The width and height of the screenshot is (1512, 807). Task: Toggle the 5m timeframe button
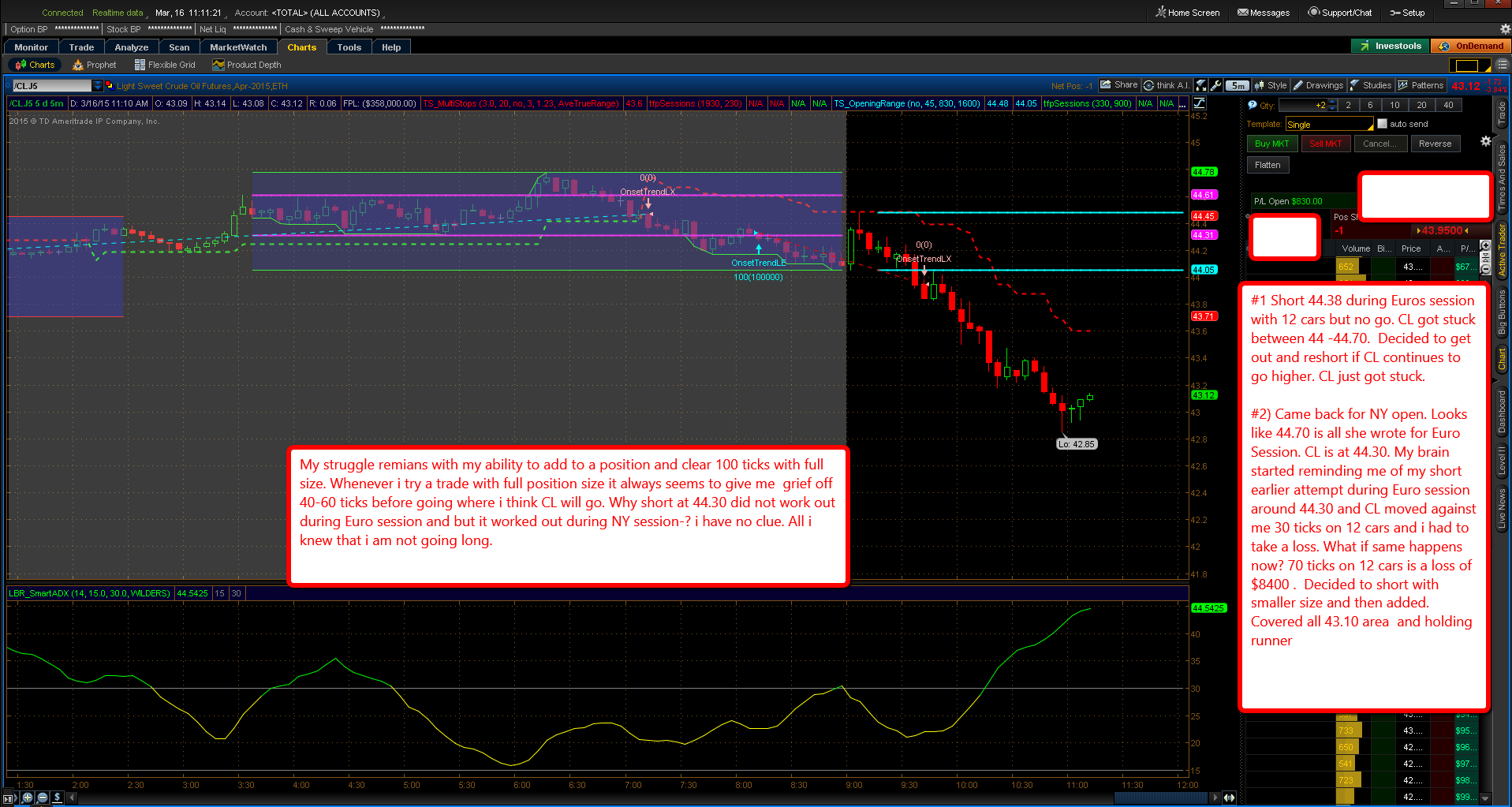(x=1238, y=85)
